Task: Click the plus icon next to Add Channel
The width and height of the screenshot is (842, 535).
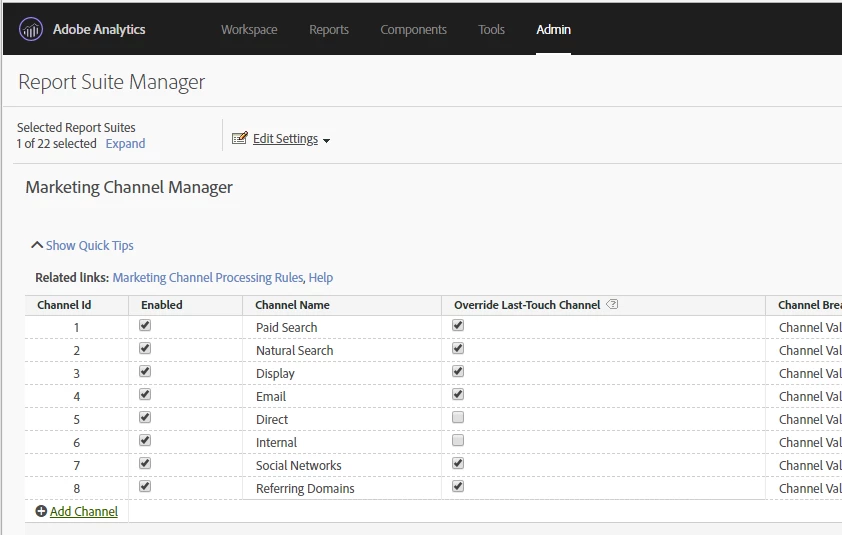Action: click(41, 511)
